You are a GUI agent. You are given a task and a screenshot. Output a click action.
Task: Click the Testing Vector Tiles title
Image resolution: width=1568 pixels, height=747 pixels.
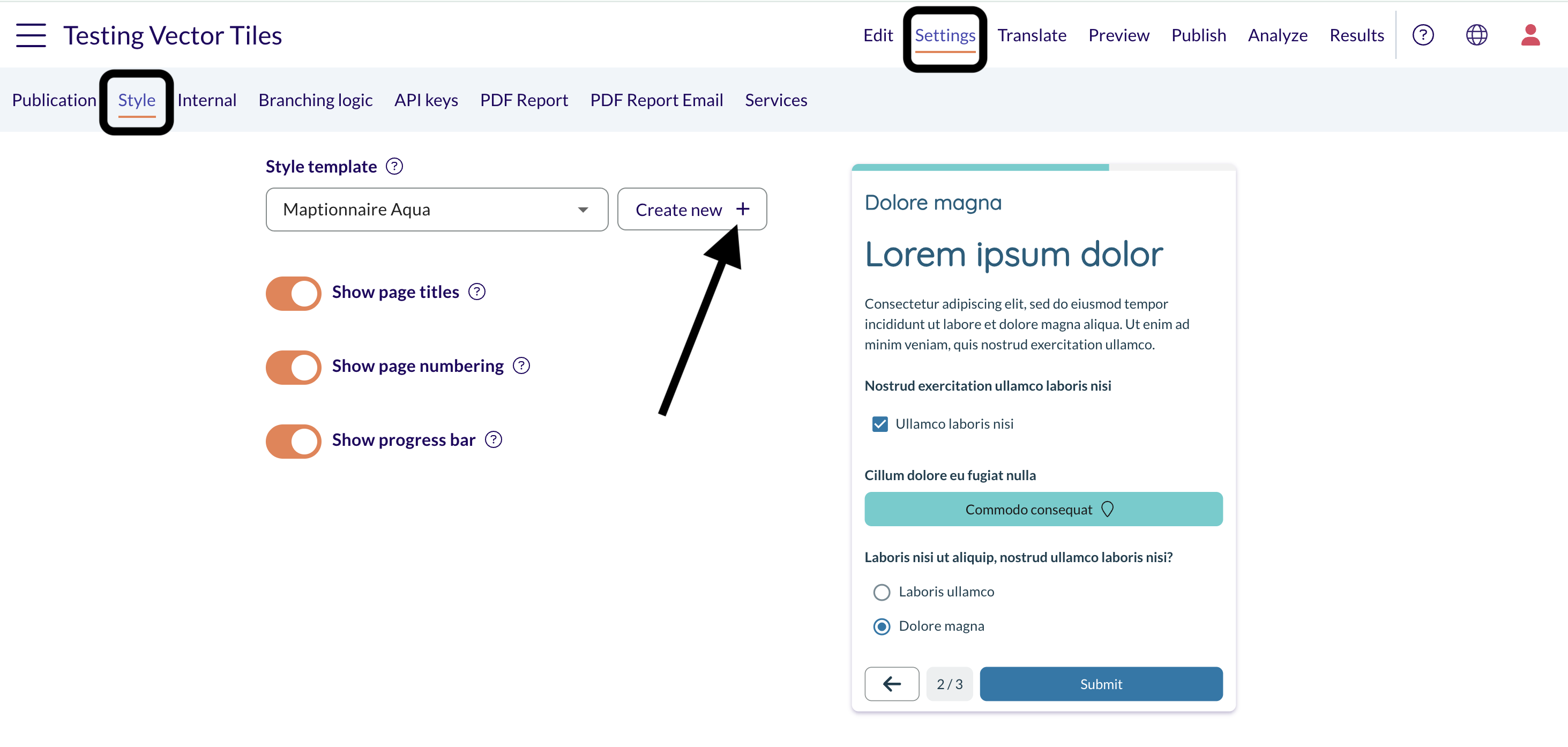173,35
